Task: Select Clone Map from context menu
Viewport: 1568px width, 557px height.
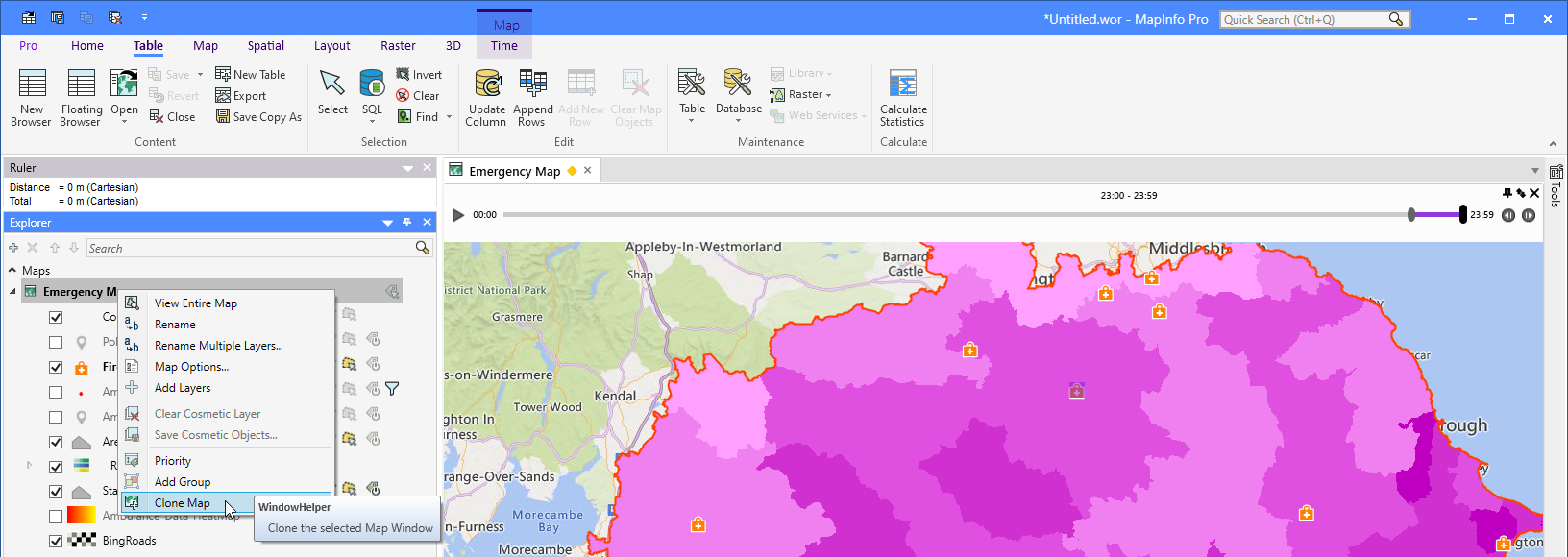Action: tap(228, 503)
